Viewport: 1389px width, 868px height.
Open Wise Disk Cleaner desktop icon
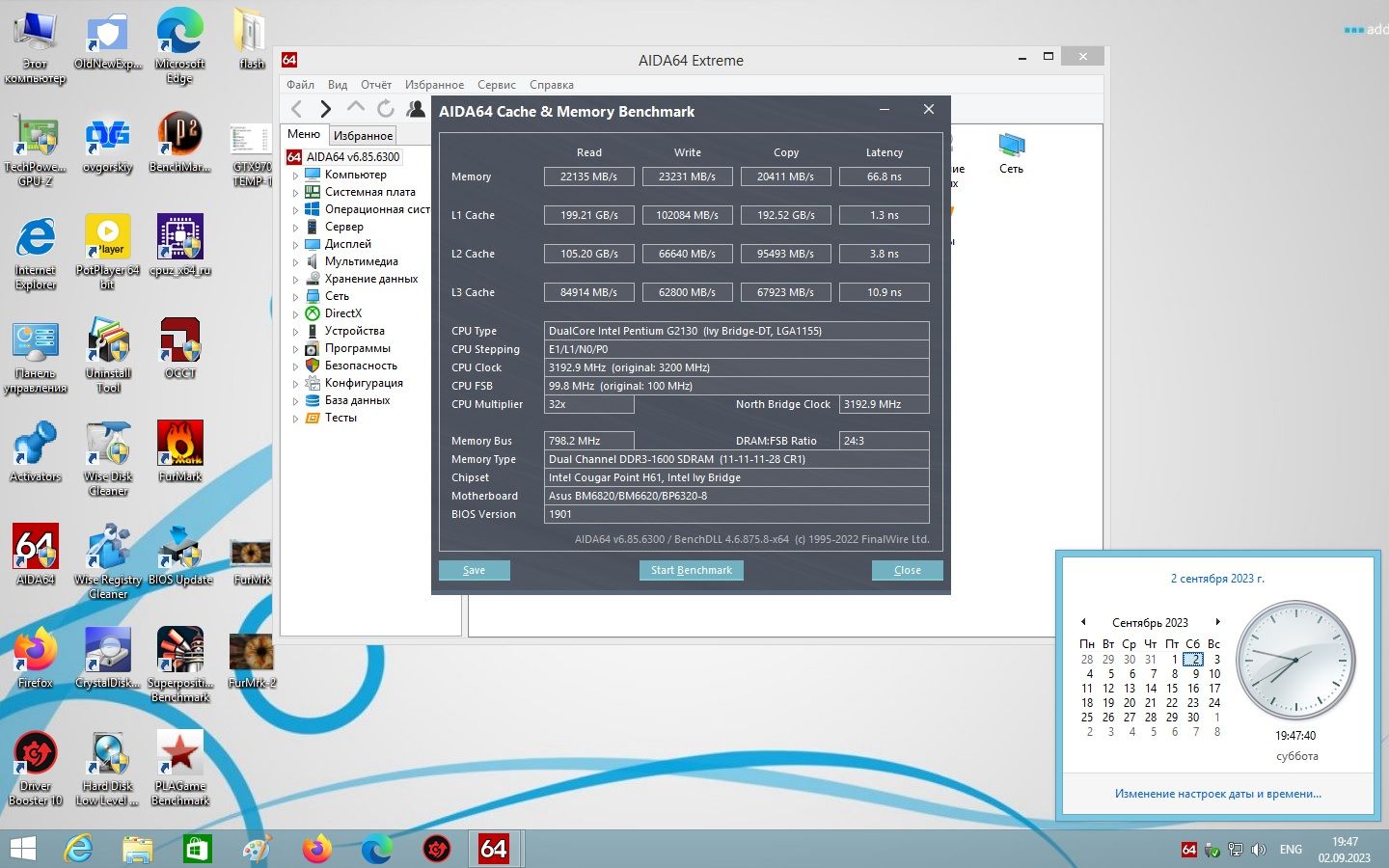click(108, 458)
